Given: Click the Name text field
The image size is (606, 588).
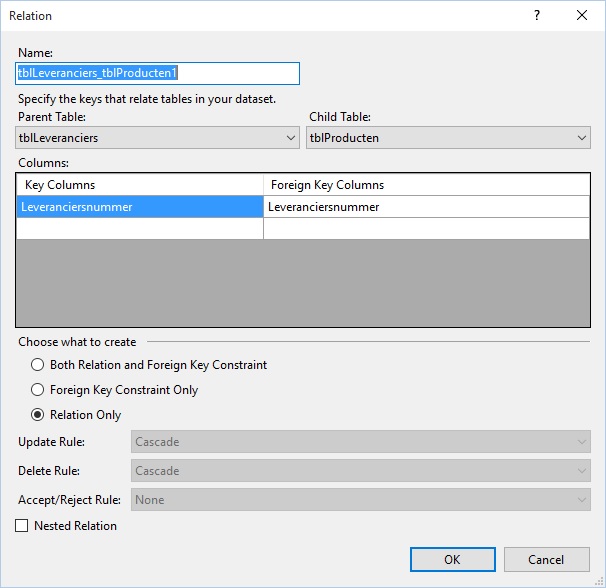Looking at the screenshot, I should [x=157, y=73].
